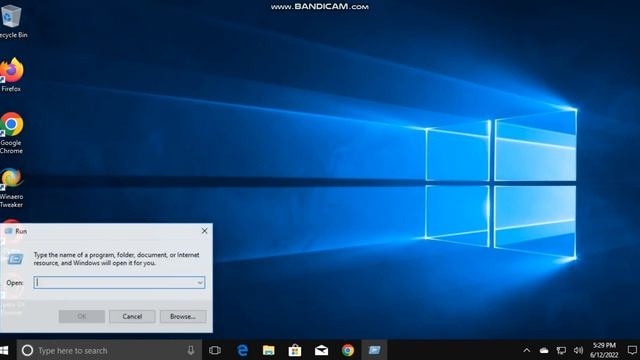Click the taskbar clock and date
Screen dimensions: 640x360
[x=604, y=350]
